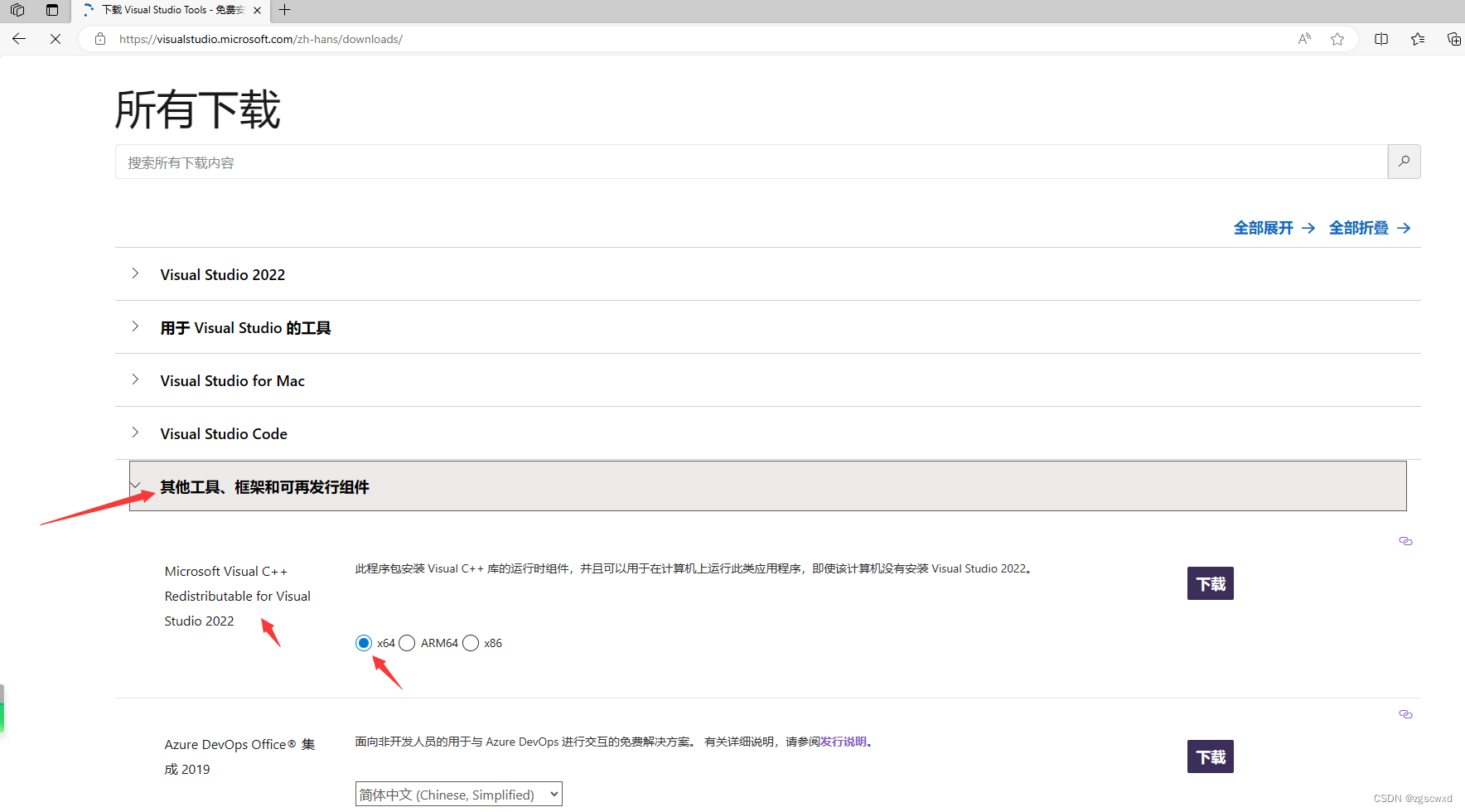Viewport: 1465px width, 812px height.
Task: Click 全部展开 expand all link
Action: [x=1274, y=228]
